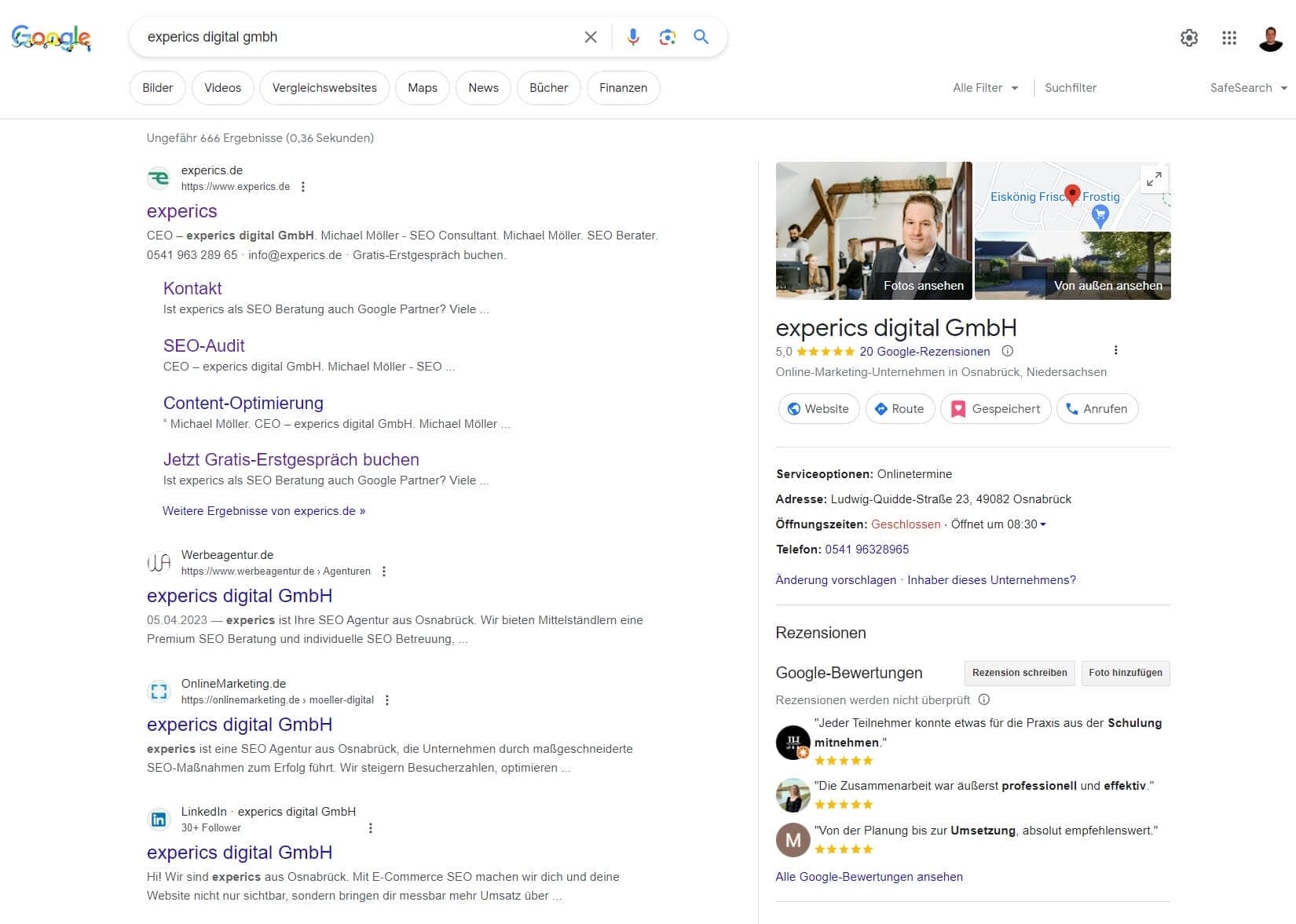This screenshot has height=924, width=1296.
Task: Open the Google apps grid icon
Action: (1229, 38)
